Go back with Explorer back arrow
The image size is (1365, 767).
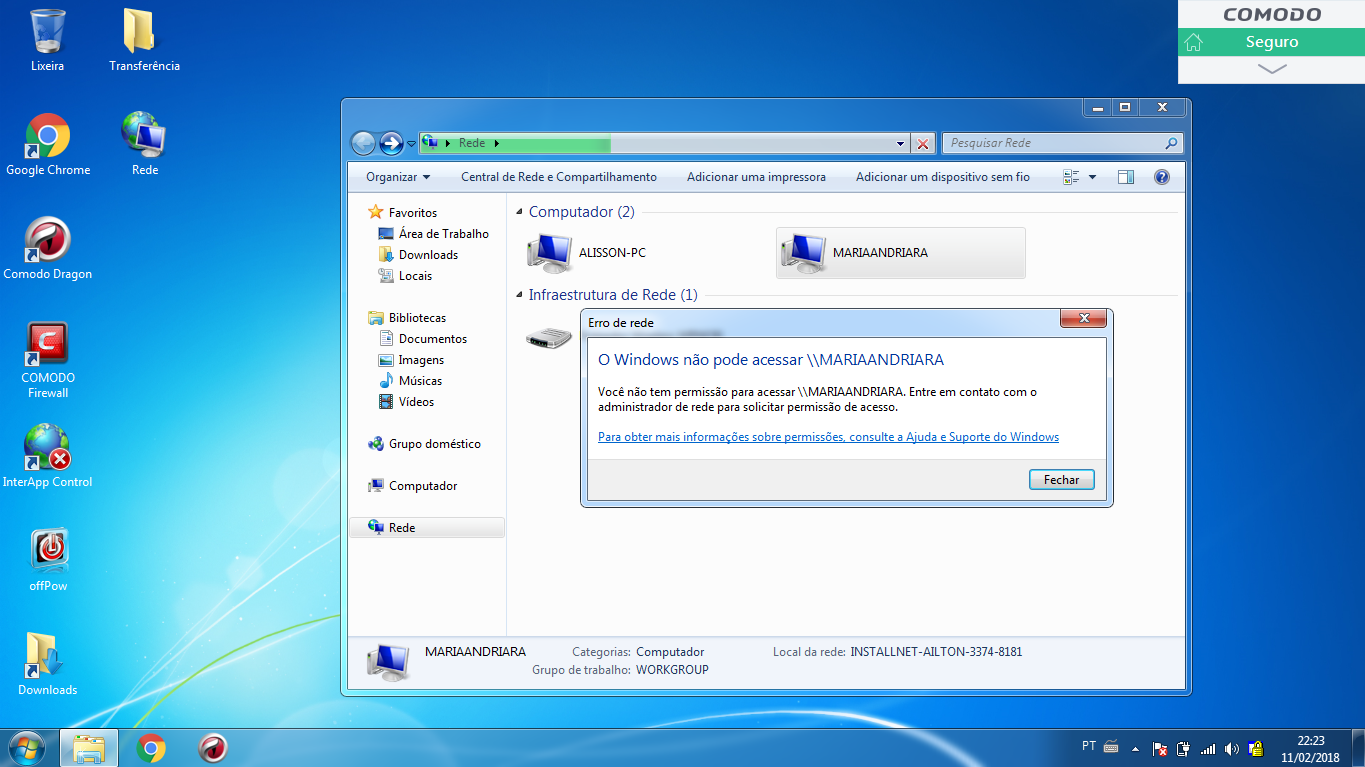[363, 143]
